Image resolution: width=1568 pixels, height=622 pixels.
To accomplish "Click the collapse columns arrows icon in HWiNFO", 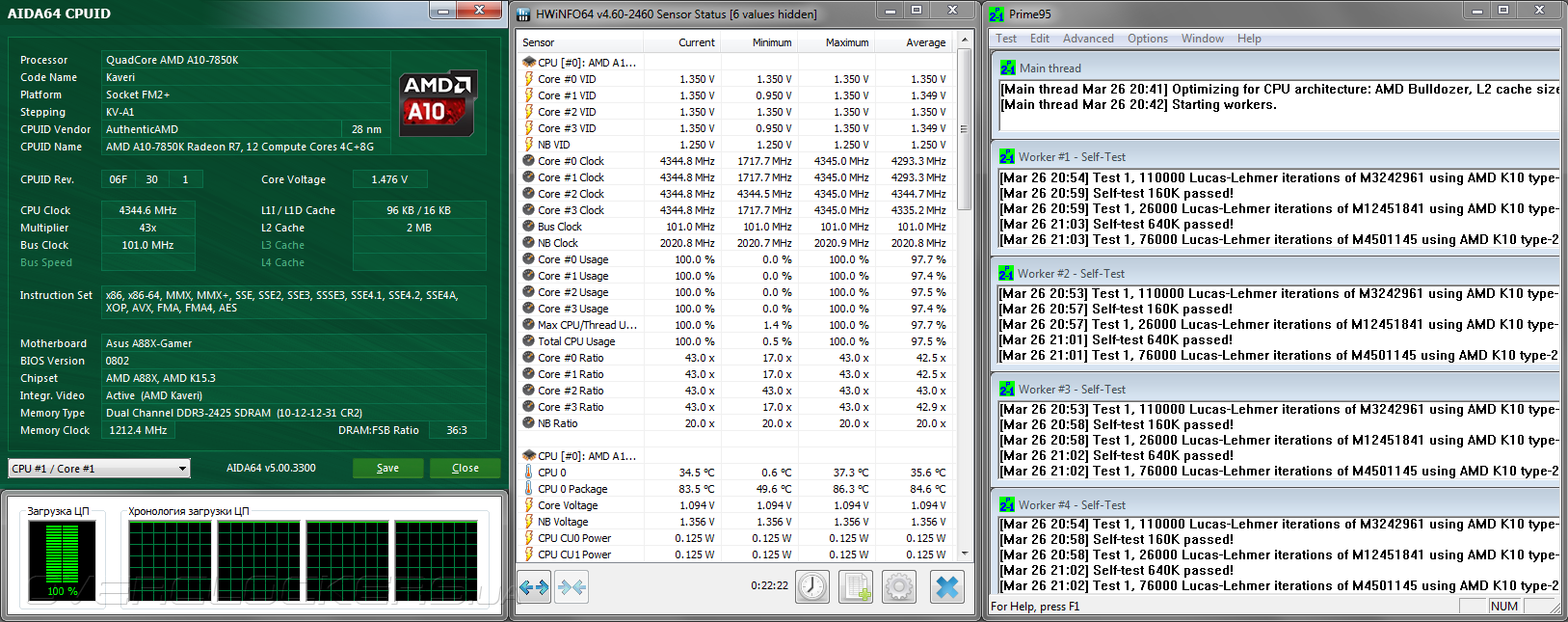I will [x=571, y=586].
